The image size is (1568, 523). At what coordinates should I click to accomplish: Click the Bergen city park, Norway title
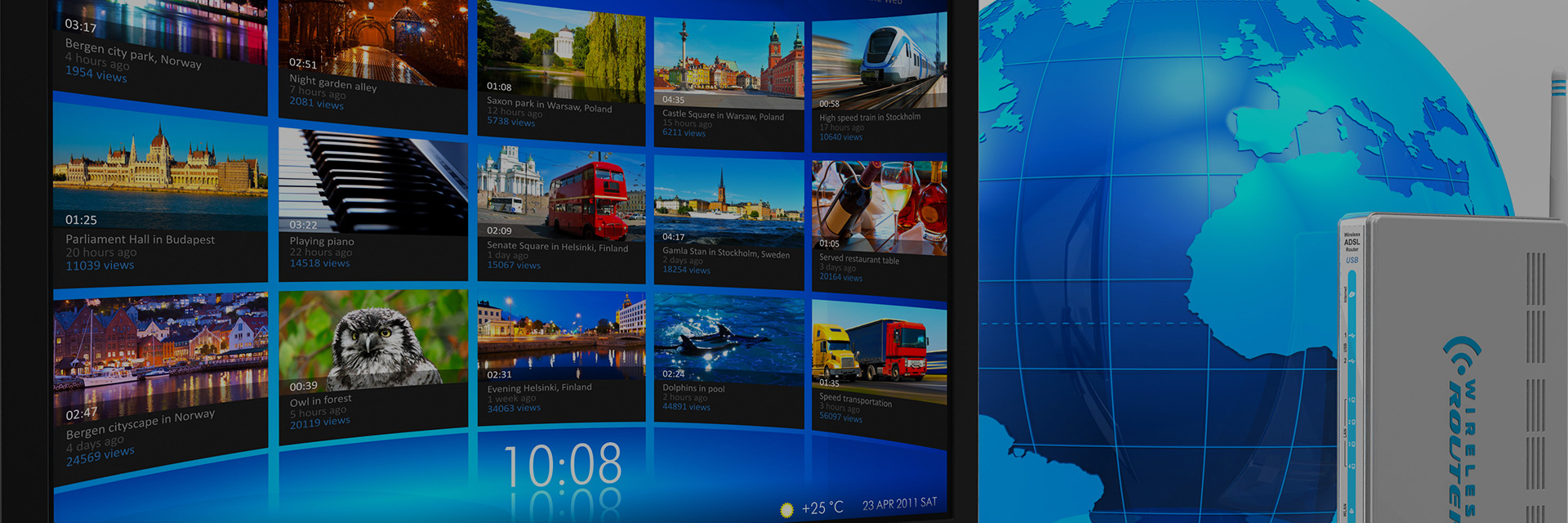click(x=133, y=53)
